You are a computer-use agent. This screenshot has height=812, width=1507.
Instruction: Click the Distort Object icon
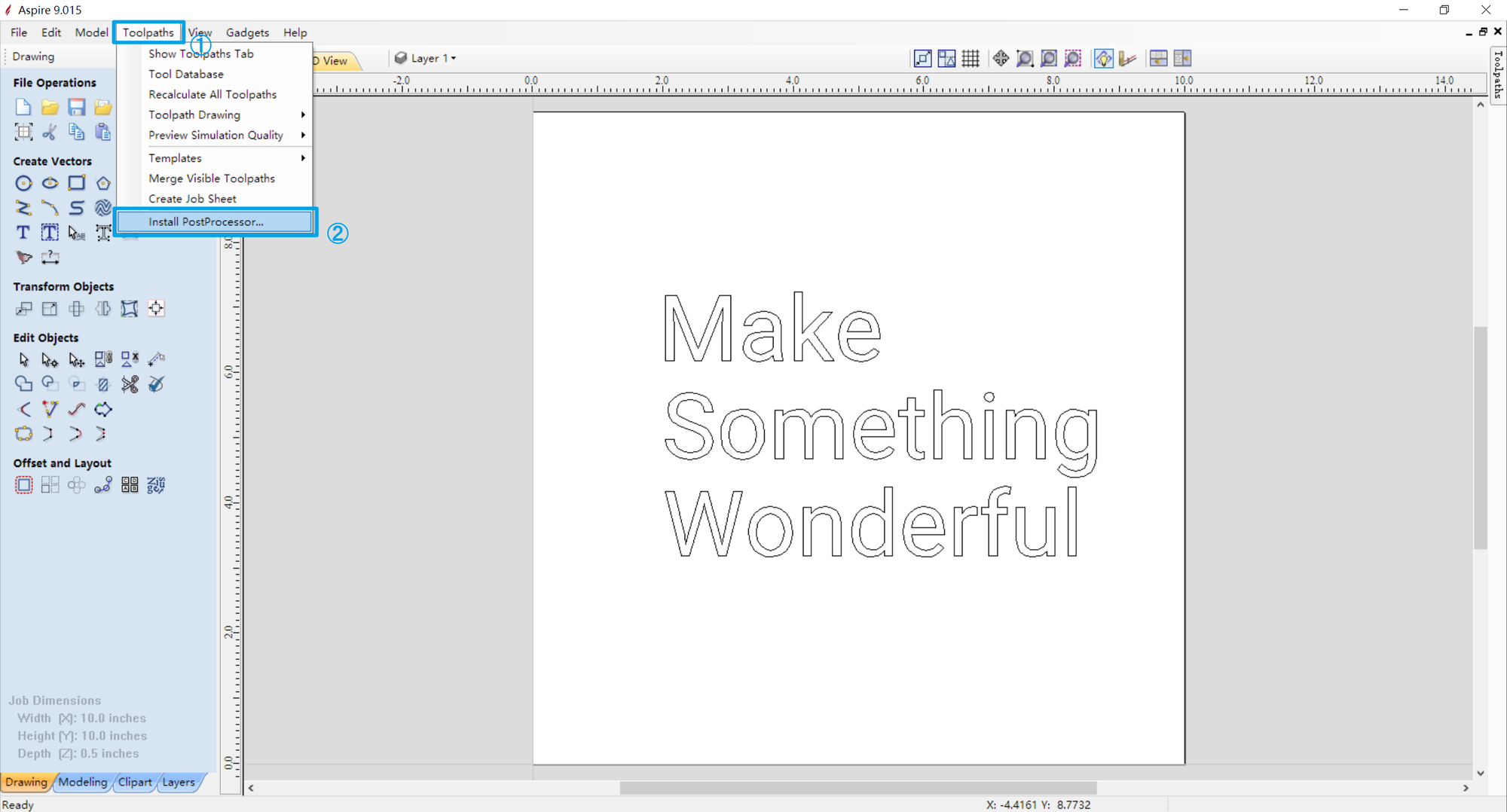click(x=130, y=309)
